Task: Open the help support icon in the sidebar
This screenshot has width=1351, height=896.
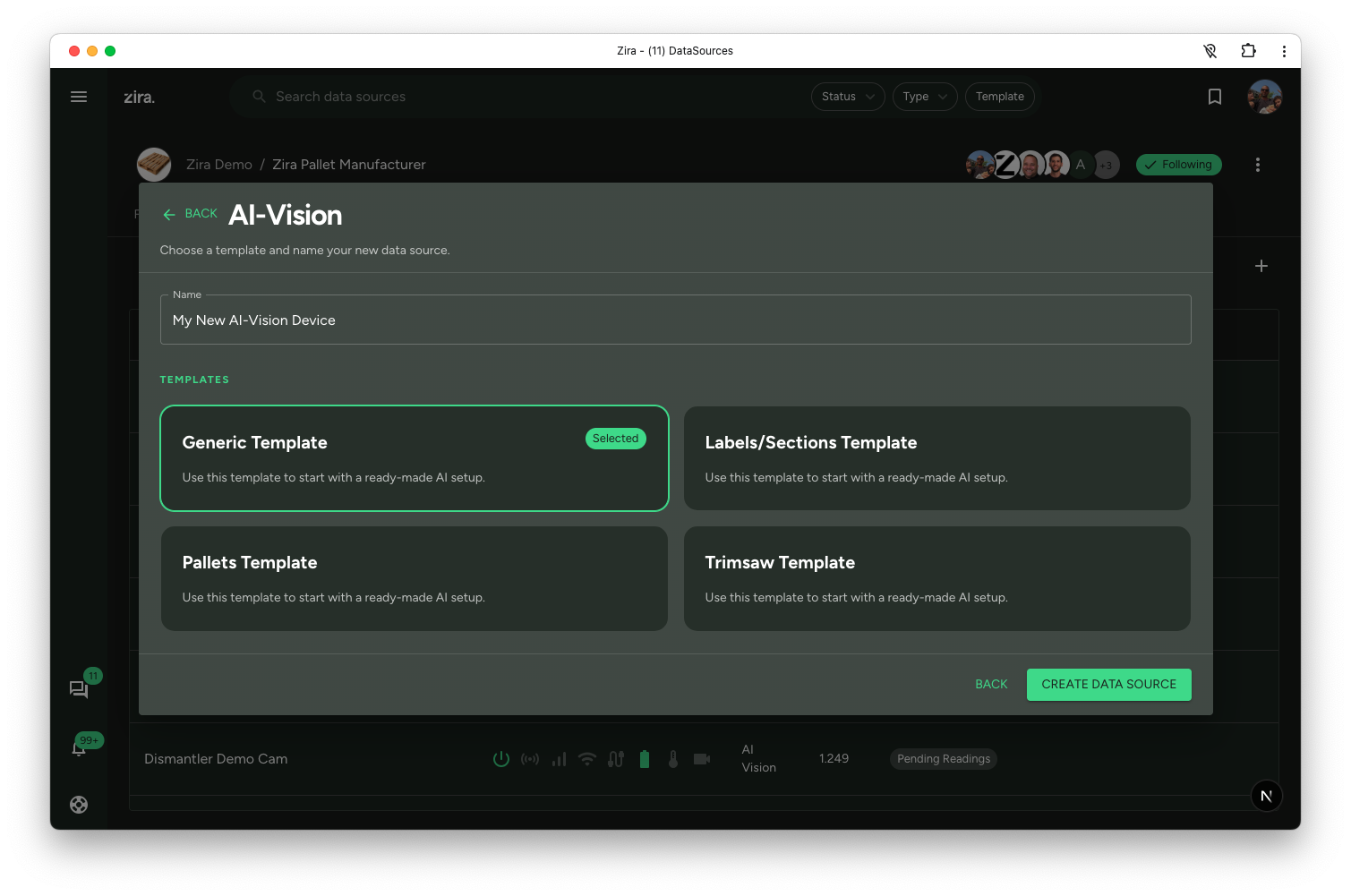Action: (79, 805)
